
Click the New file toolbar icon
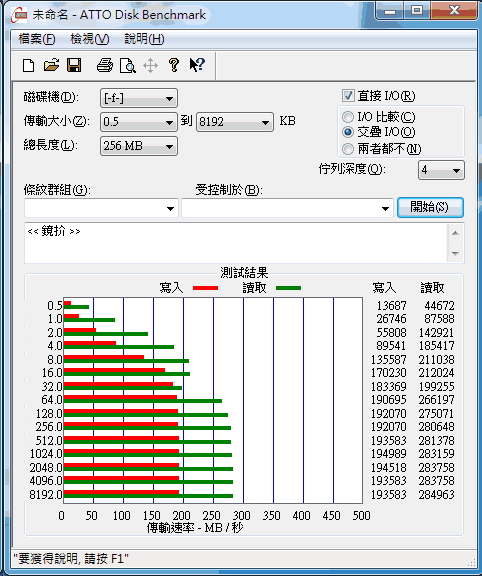point(28,66)
